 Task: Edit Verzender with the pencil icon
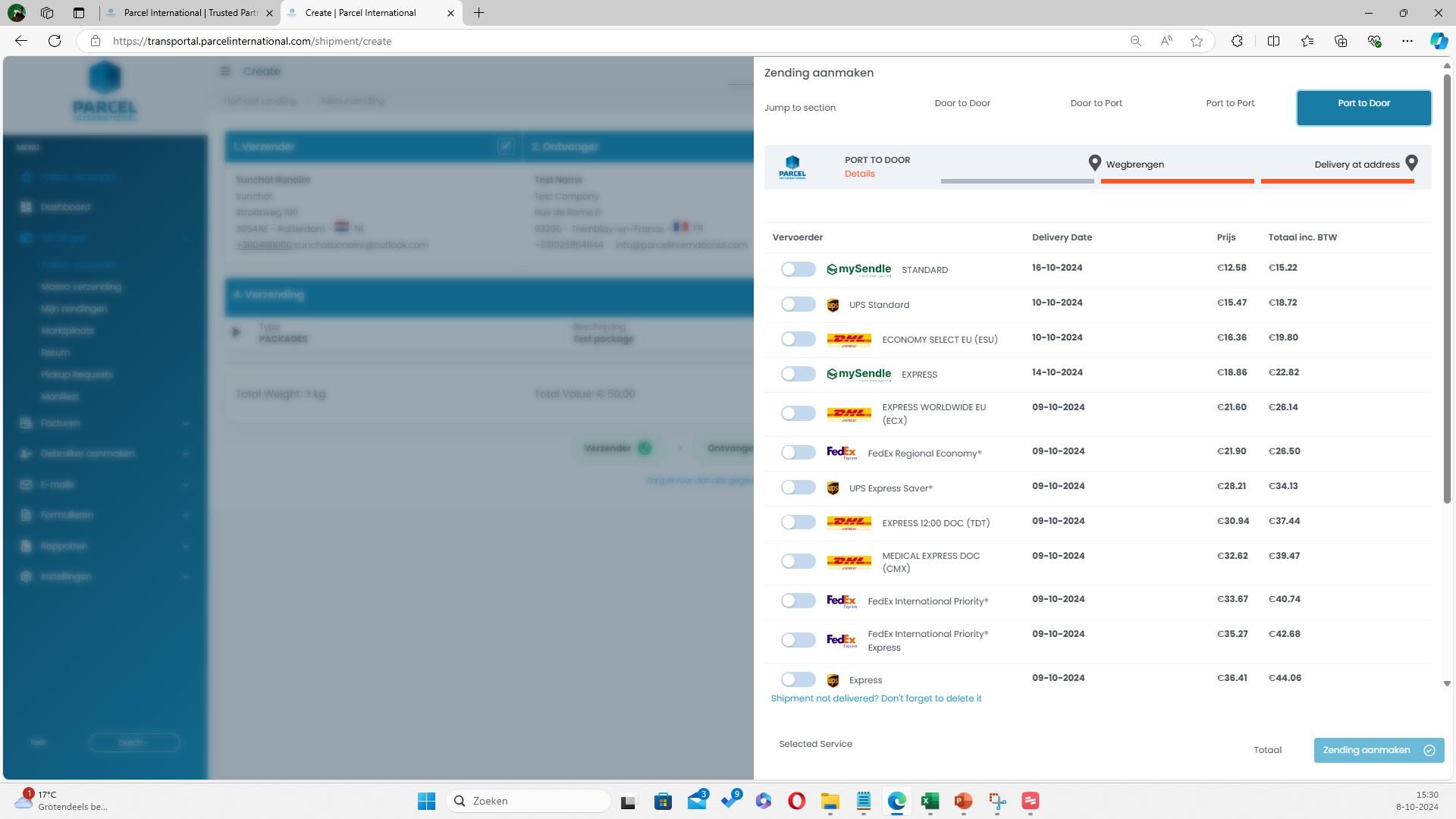click(x=506, y=146)
